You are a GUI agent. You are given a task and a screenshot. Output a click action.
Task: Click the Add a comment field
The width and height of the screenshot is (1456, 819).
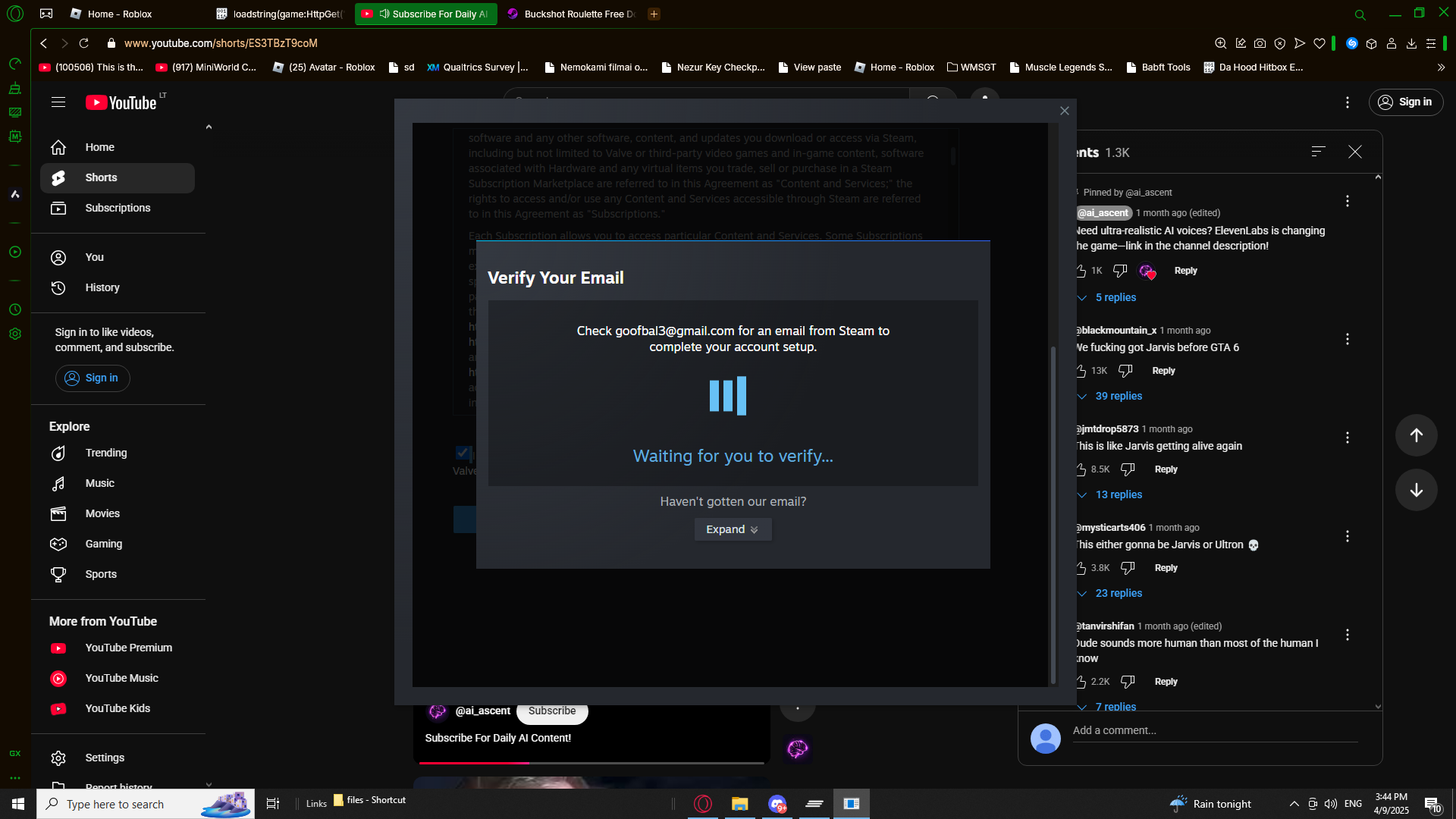(1215, 730)
